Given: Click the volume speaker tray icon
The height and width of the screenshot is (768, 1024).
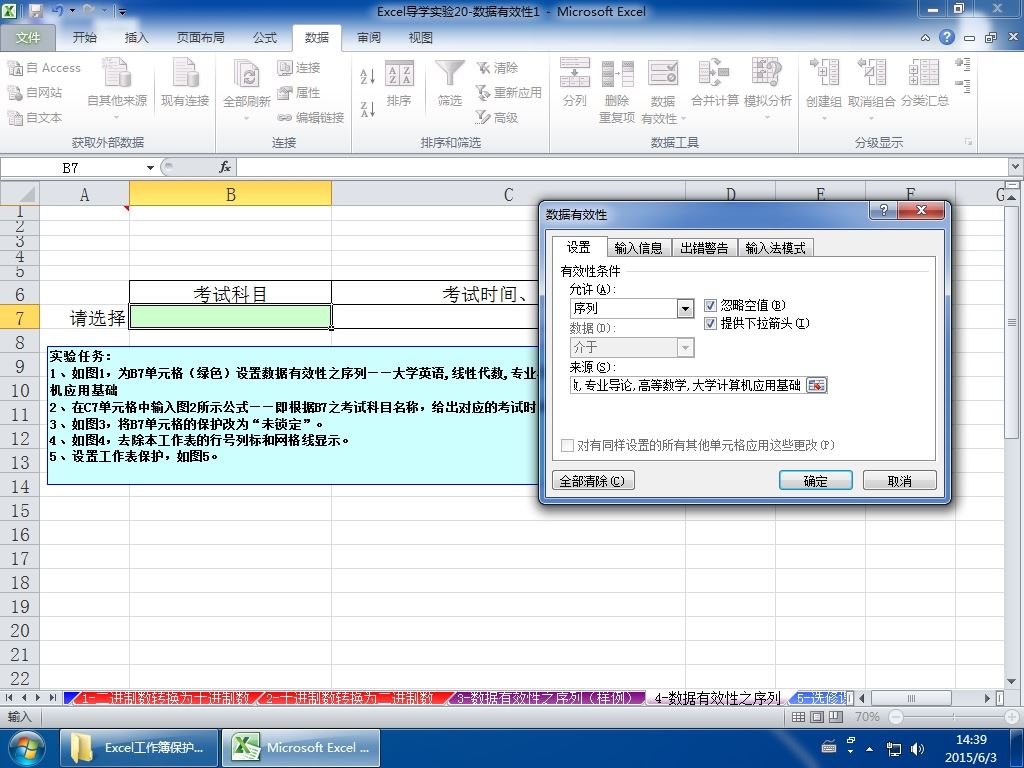Looking at the screenshot, I should [918, 748].
